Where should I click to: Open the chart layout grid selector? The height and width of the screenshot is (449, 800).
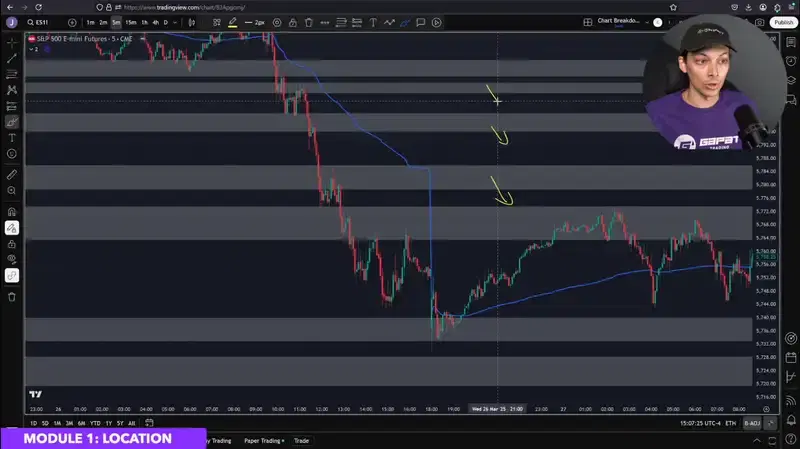(588, 22)
